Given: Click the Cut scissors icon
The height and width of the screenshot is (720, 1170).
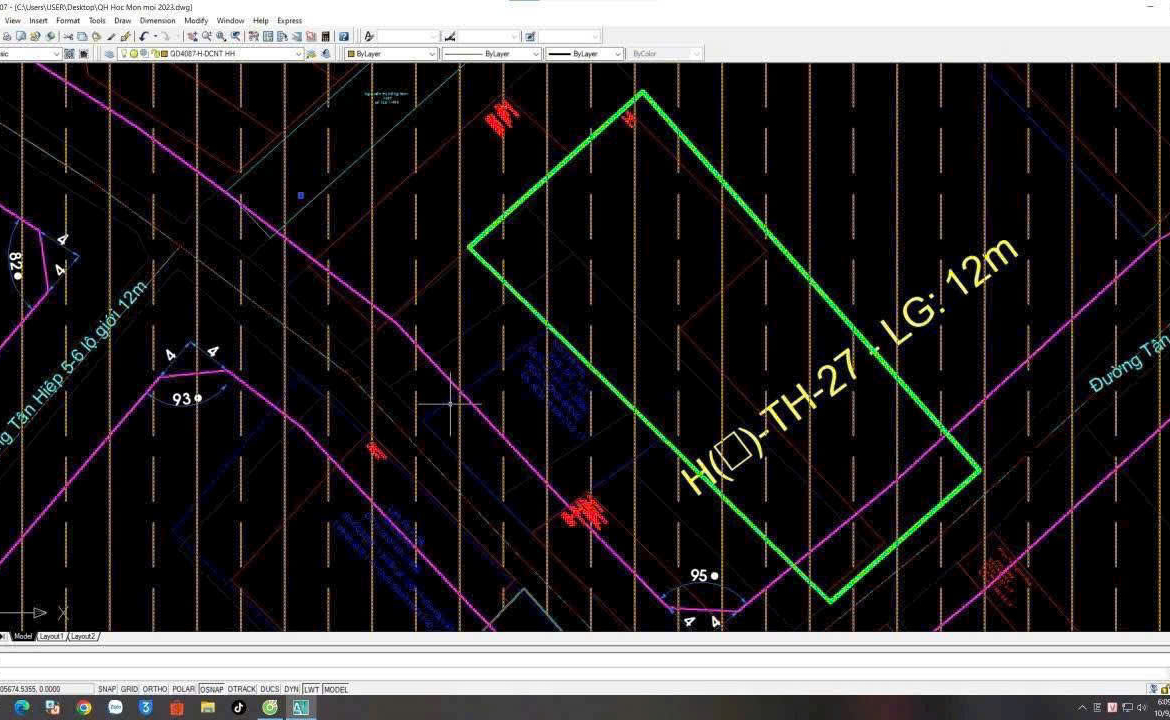Looking at the screenshot, I should point(68,36).
